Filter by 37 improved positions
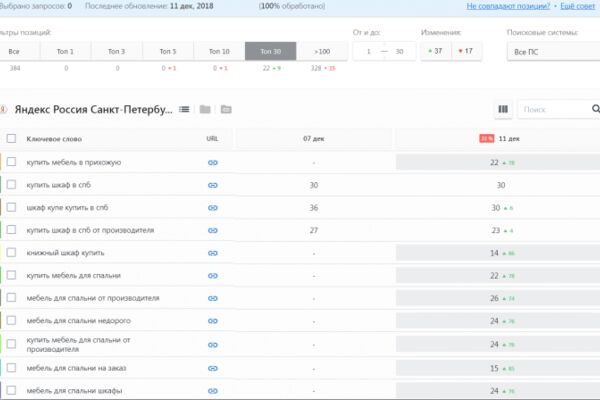This screenshot has width=600, height=400. (435, 51)
